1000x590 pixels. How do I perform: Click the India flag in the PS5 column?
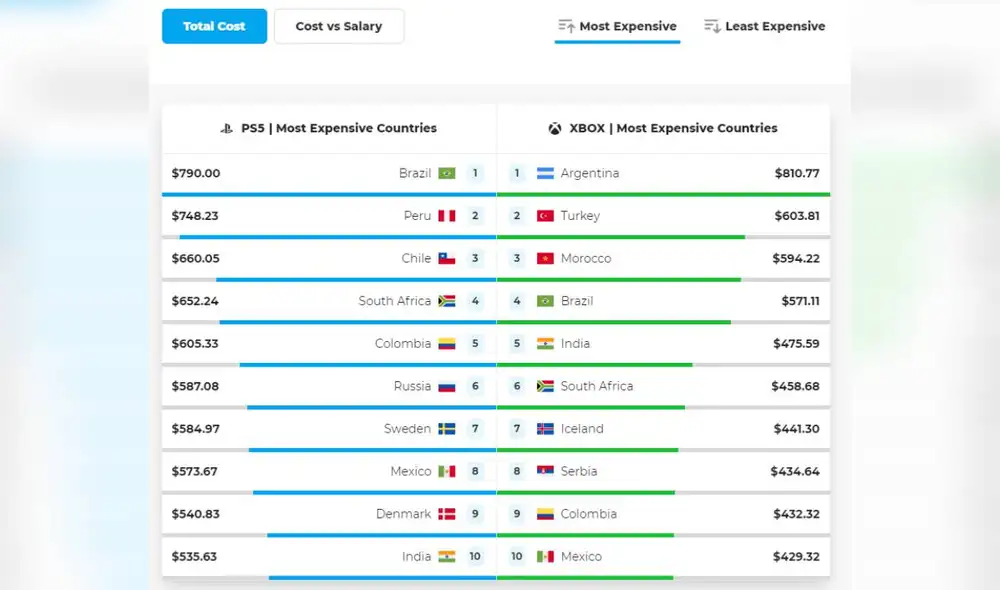447,556
